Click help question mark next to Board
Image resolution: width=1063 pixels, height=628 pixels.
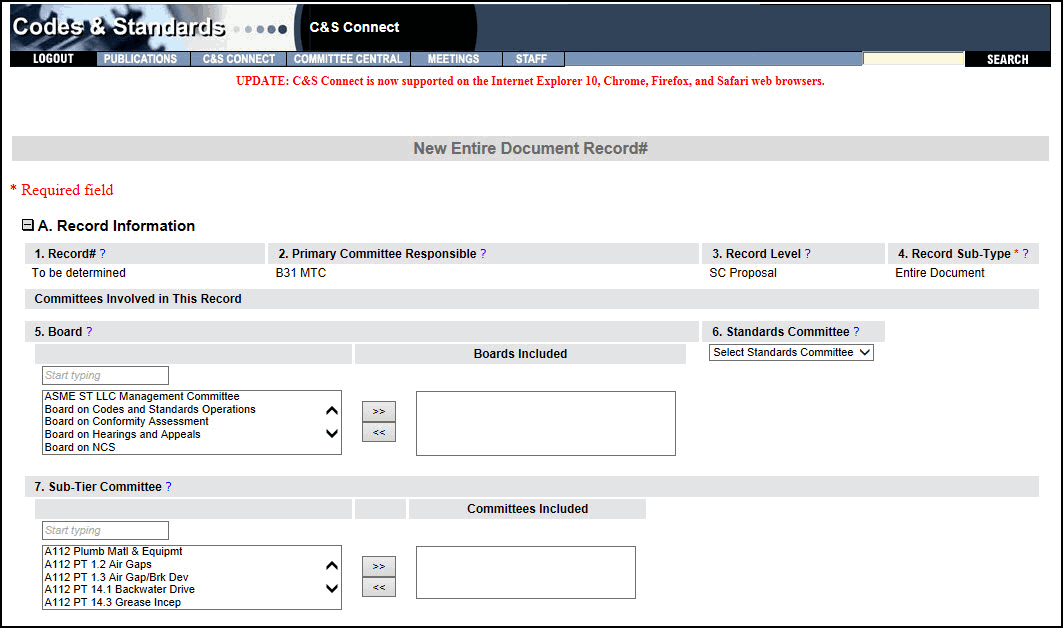89,332
